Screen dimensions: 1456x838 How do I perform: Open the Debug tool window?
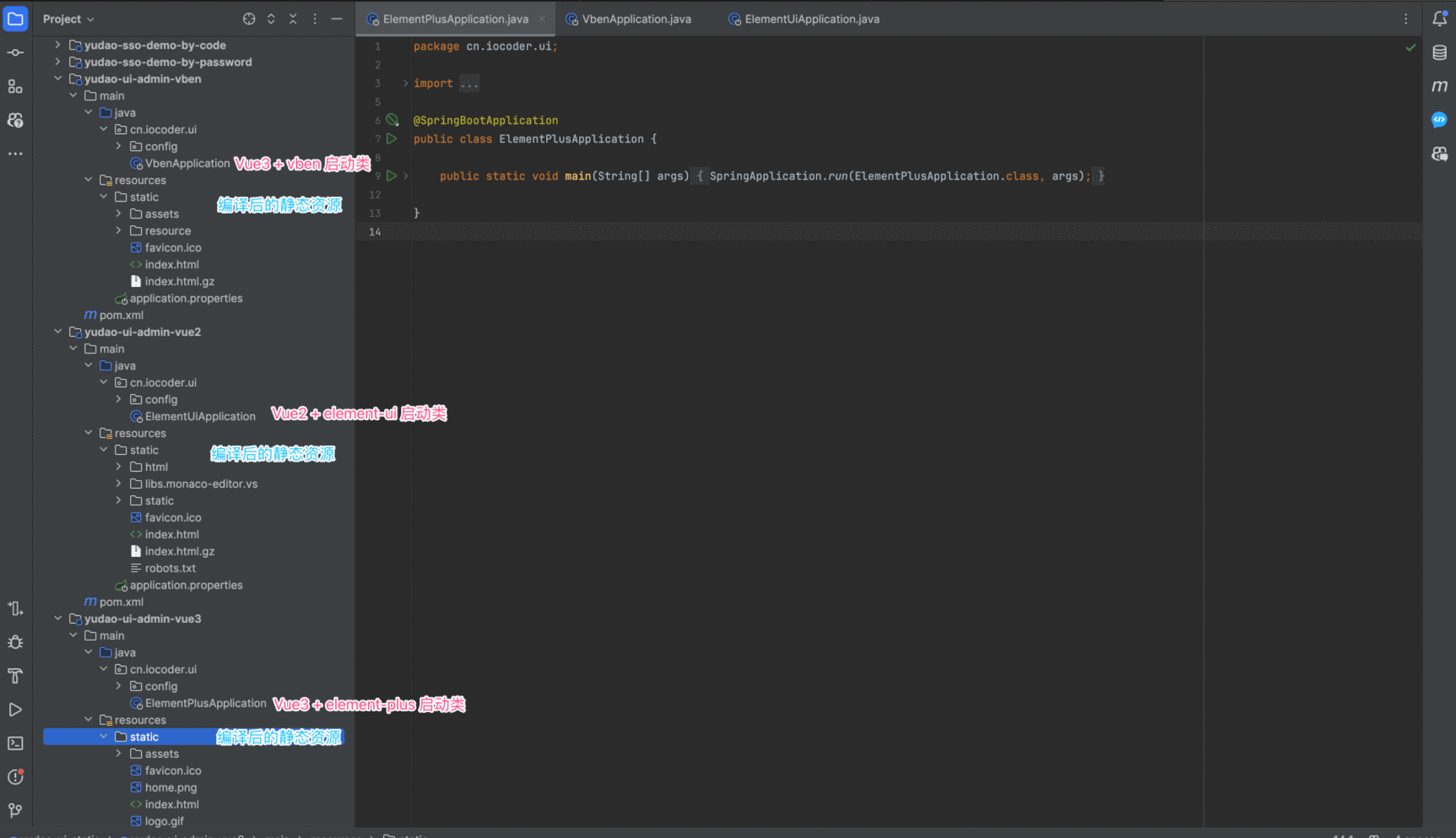coord(15,642)
